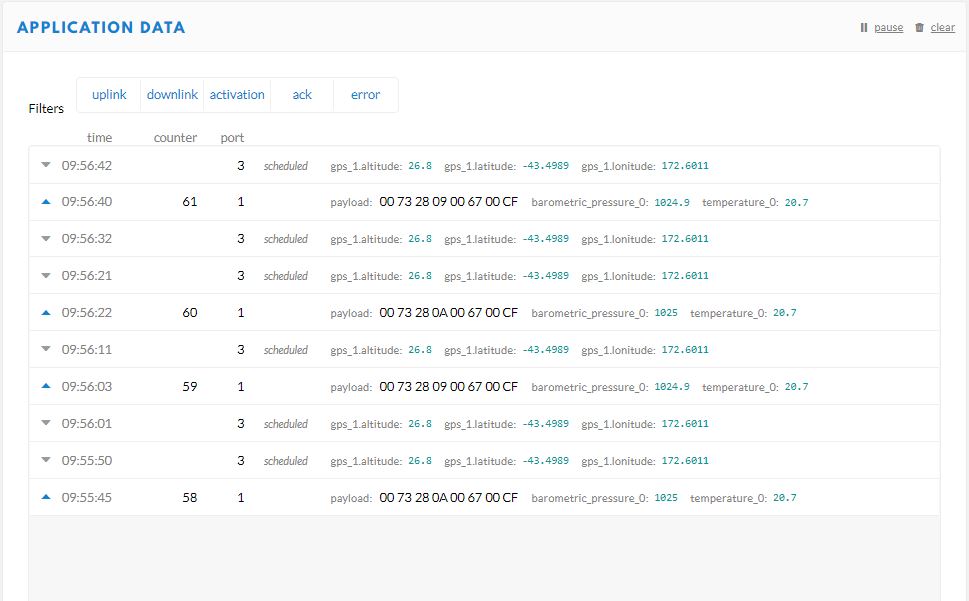Select the error filter tab
The height and width of the screenshot is (601, 969).
point(365,95)
